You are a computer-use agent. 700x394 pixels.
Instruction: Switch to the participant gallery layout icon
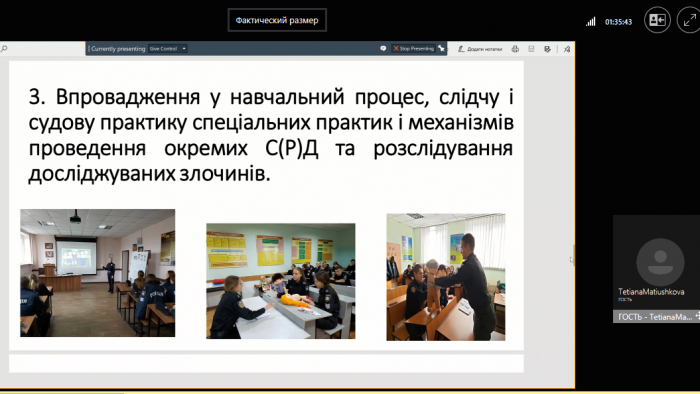(657, 20)
